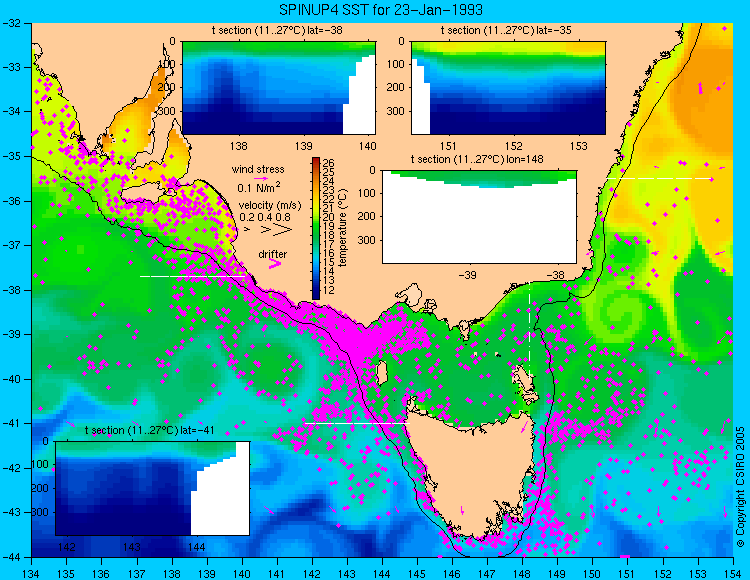Click the magenta wind stress arrow in the legend
750x580 pixels.
[x=259, y=179]
